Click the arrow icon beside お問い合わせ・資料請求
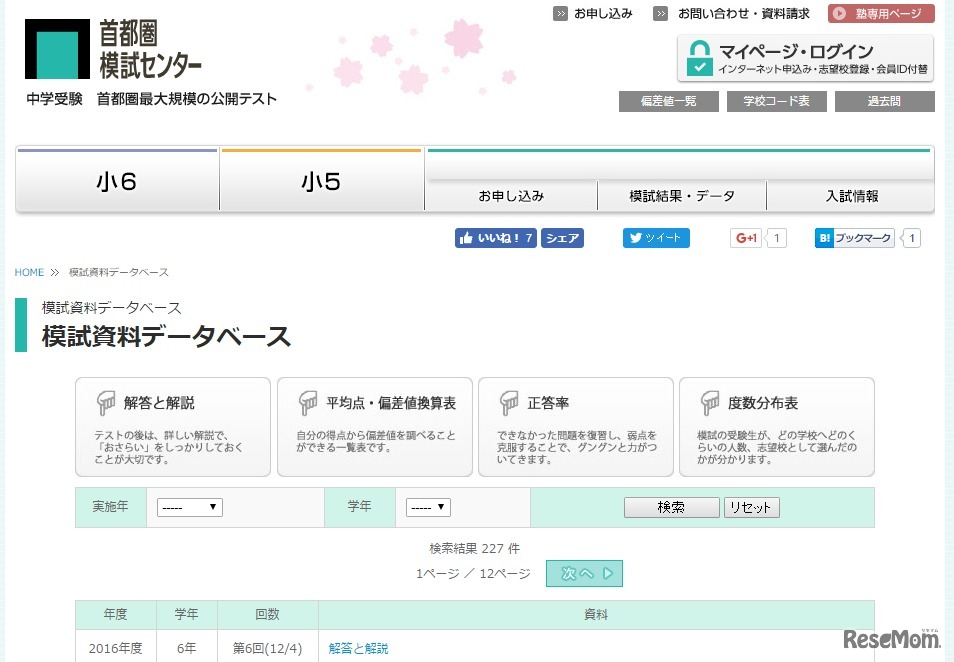The height and width of the screenshot is (662, 954). (x=660, y=13)
